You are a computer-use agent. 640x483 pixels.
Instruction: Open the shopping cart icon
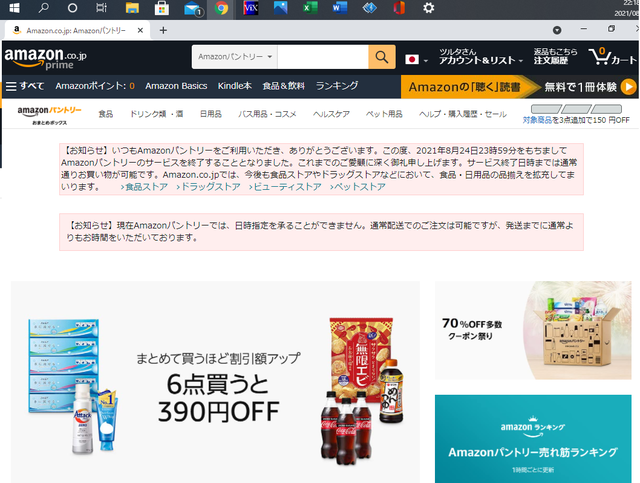(x=612, y=57)
